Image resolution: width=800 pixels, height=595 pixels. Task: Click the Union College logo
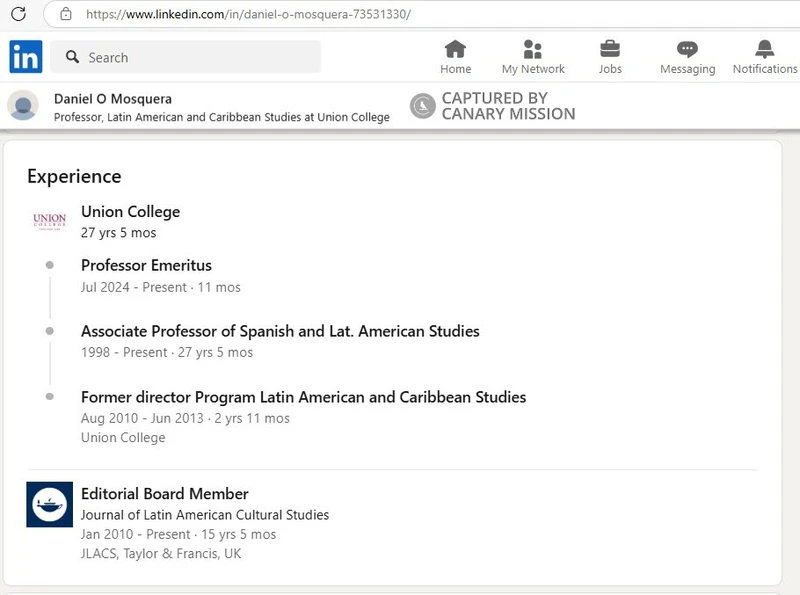click(49, 221)
